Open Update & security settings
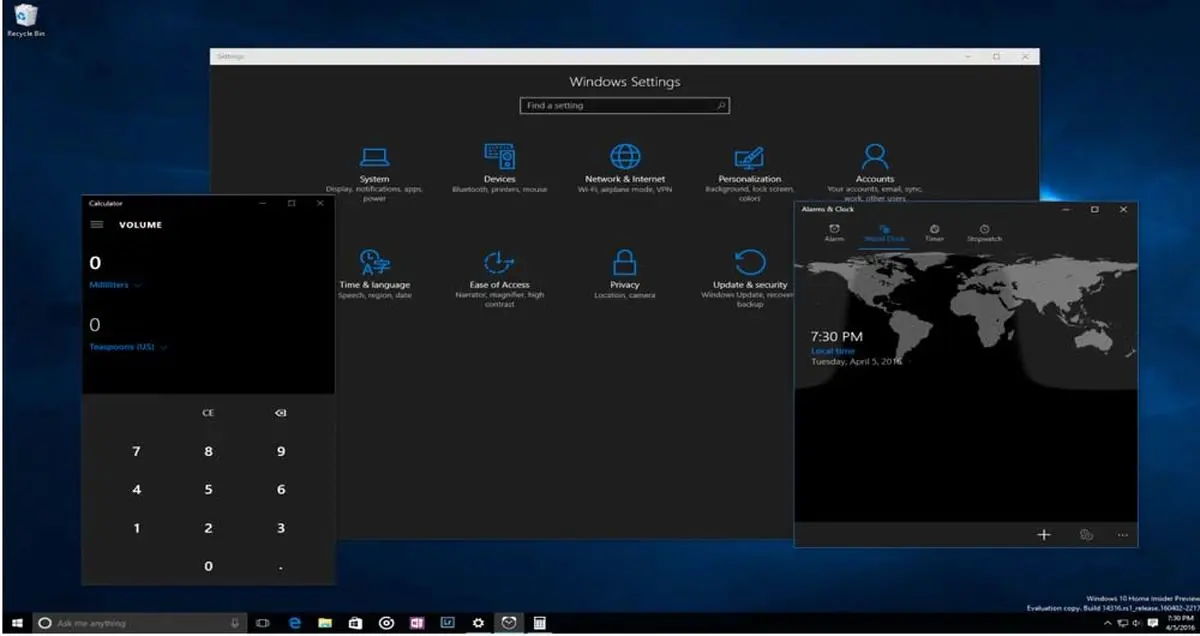The height and width of the screenshot is (636, 1200). pos(750,270)
